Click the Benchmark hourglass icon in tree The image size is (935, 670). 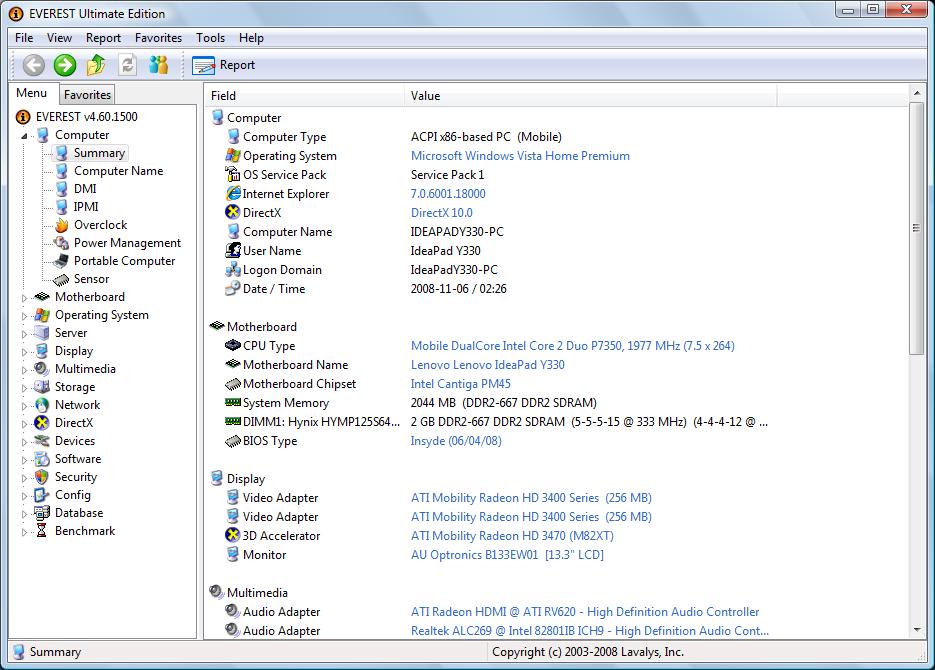42,531
